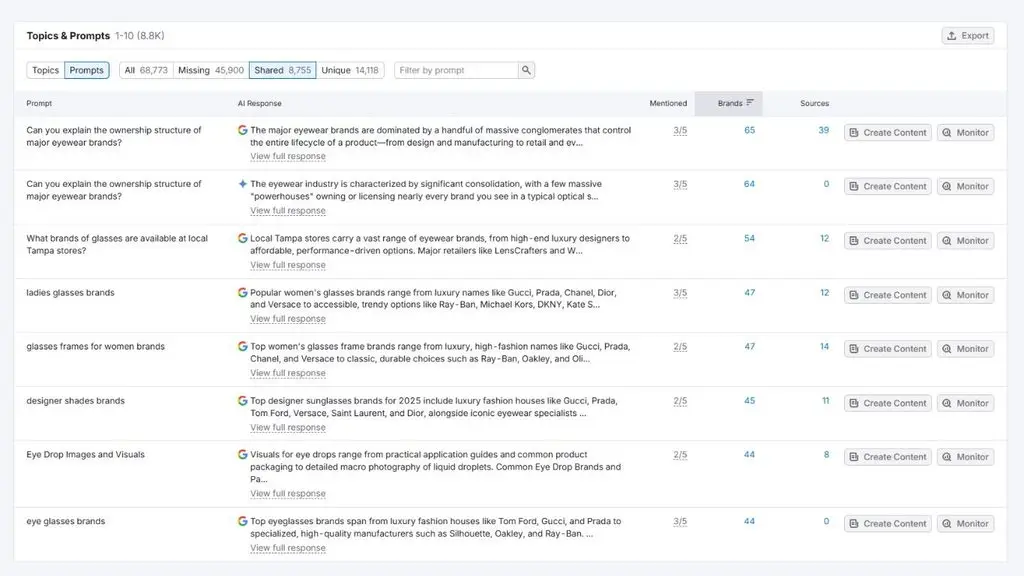Viewport: 1024px width, 576px height.
Task: Monitor the Gemini ownership structure prompt
Action: [x=965, y=186]
